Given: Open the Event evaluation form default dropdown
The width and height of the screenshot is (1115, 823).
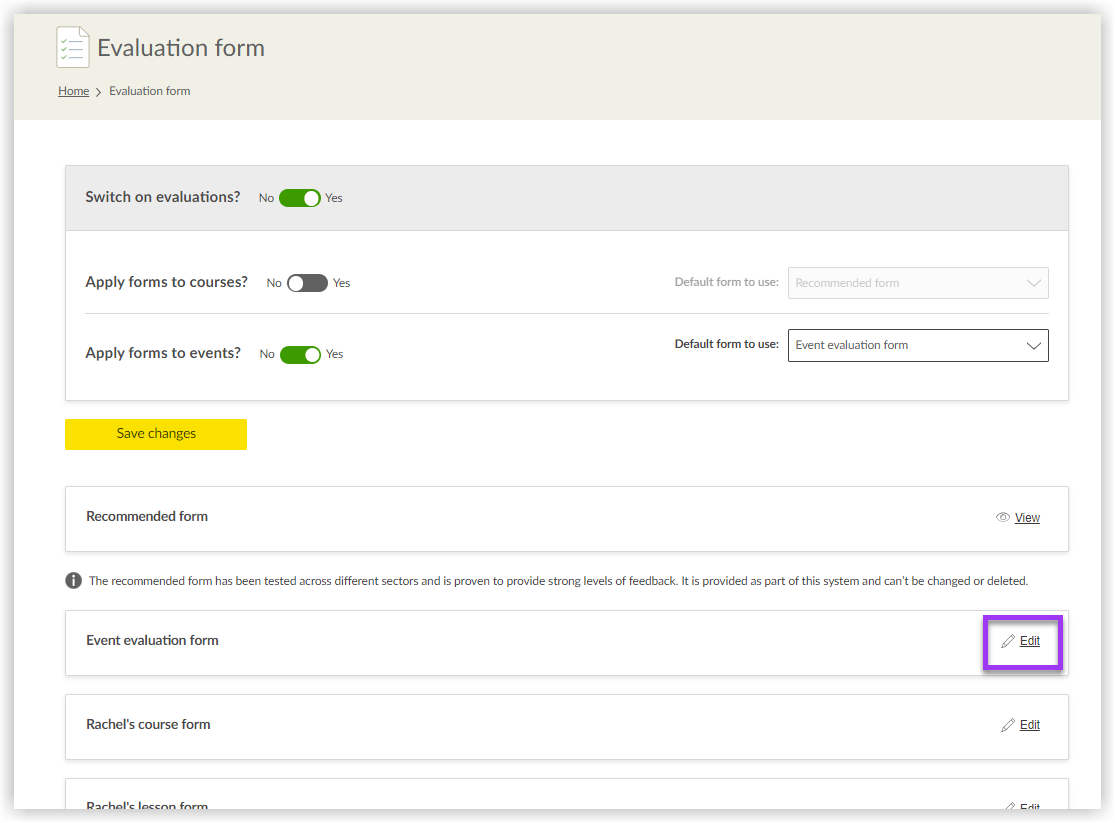Looking at the screenshot, I should pos(917,345).
